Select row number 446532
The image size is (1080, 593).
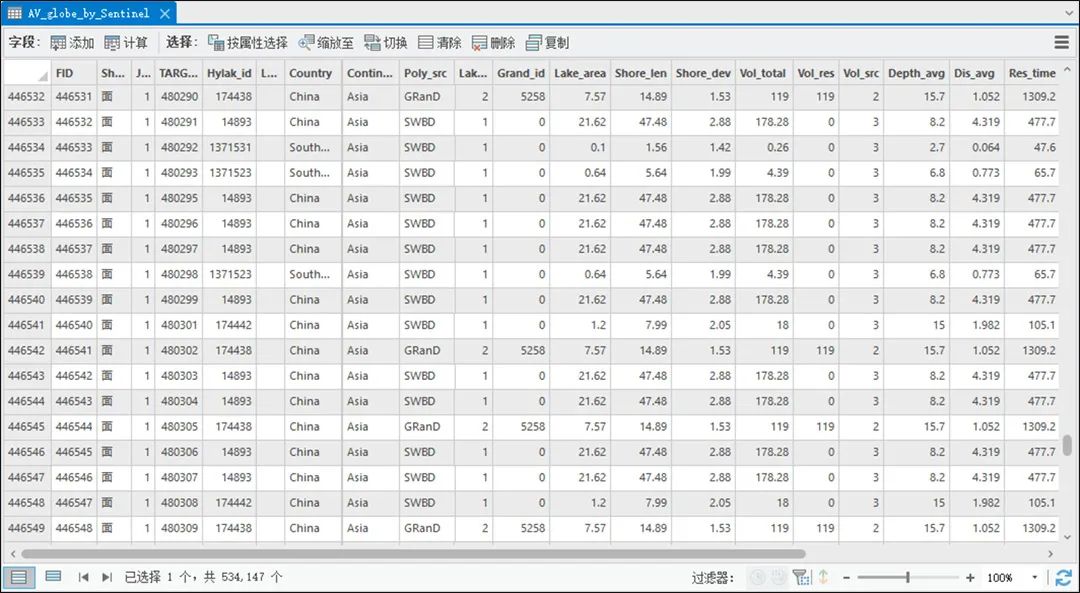(27, 97)
